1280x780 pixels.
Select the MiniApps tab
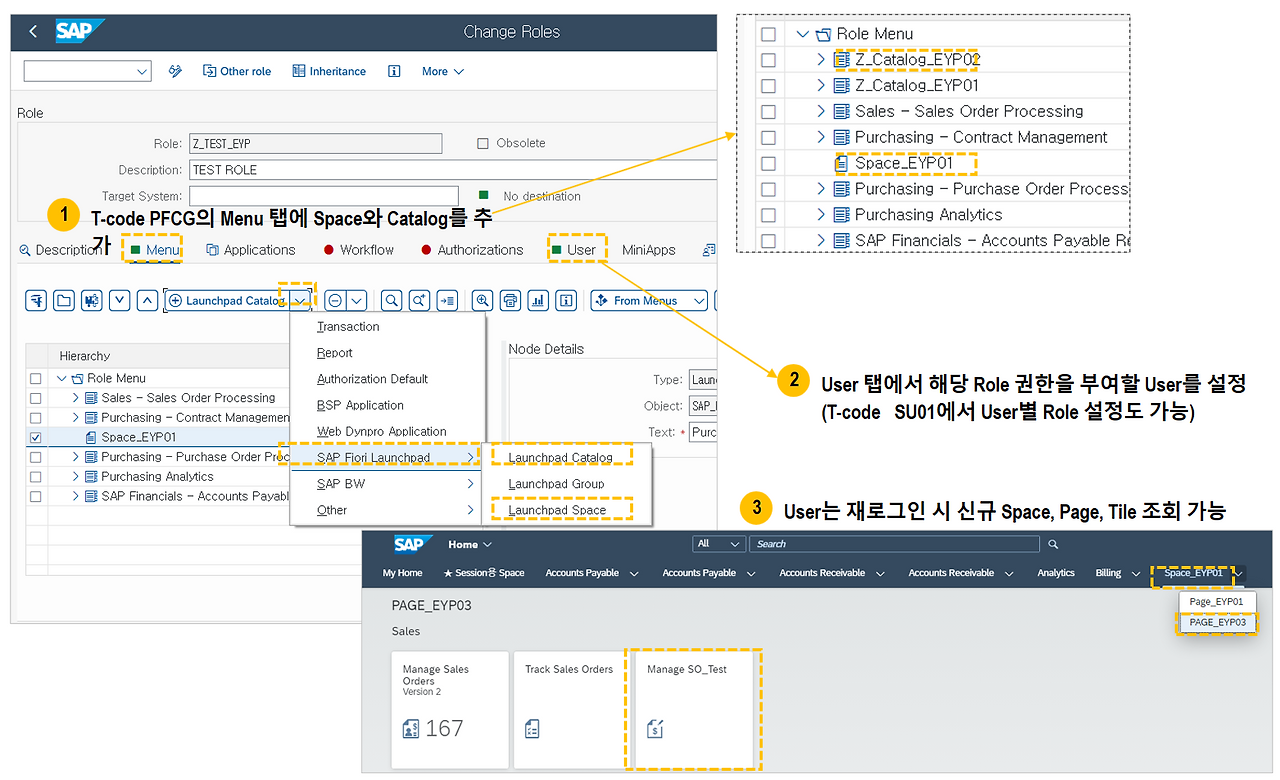click(649, 250)
